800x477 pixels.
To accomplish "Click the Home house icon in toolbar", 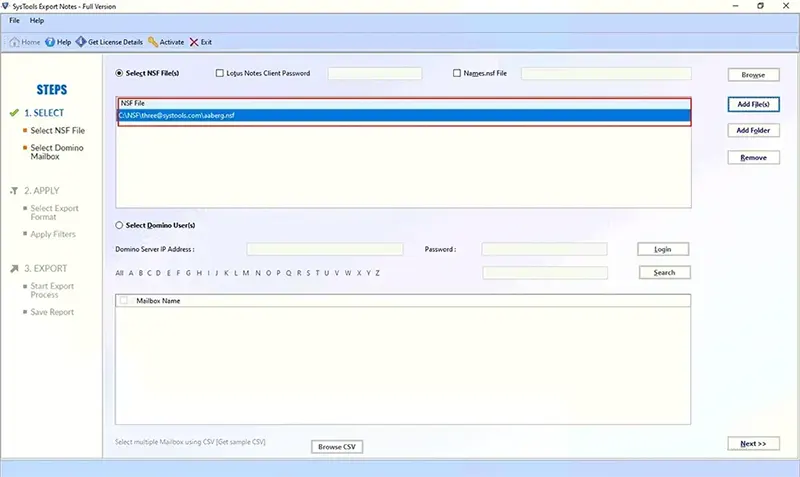I will pos(14,42).
